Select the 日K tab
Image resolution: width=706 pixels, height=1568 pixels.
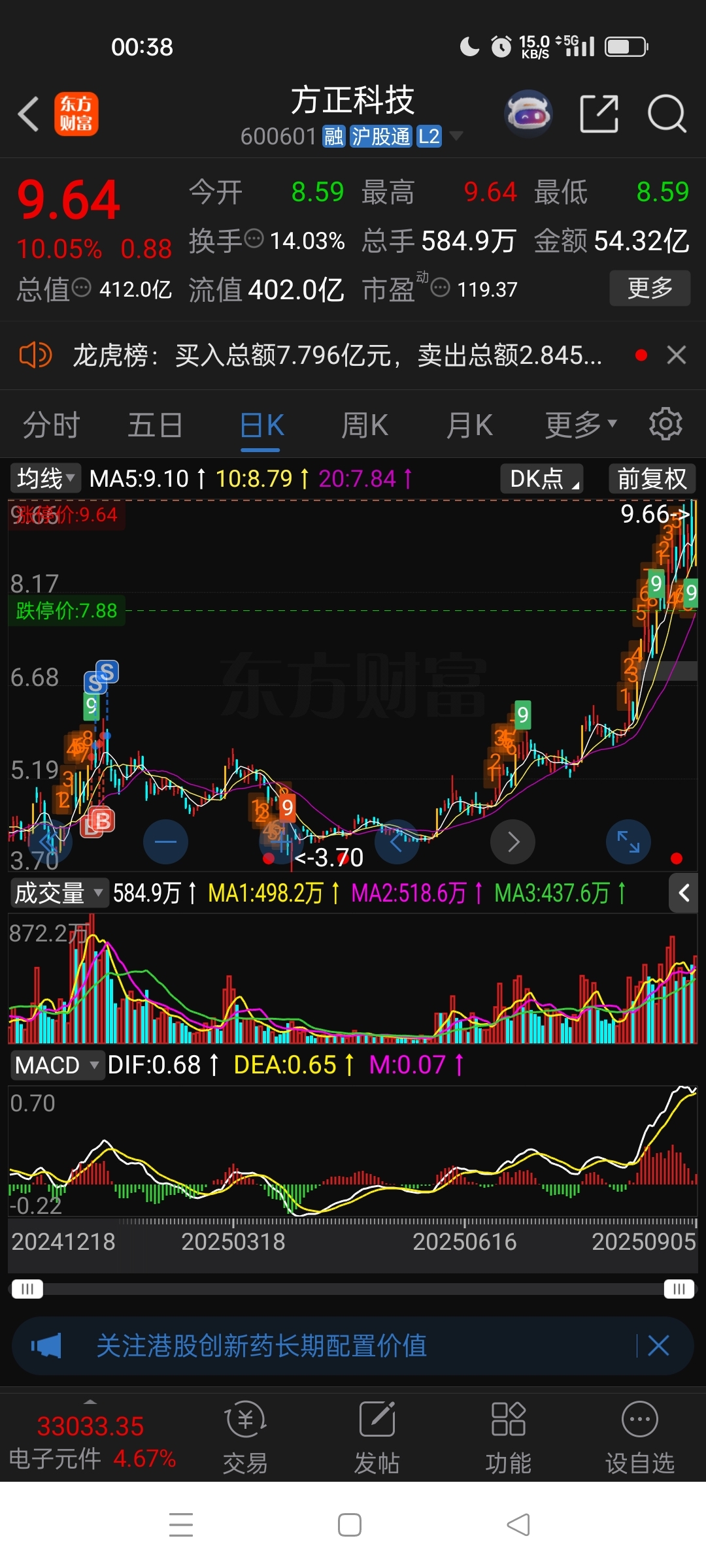point(261,425)
